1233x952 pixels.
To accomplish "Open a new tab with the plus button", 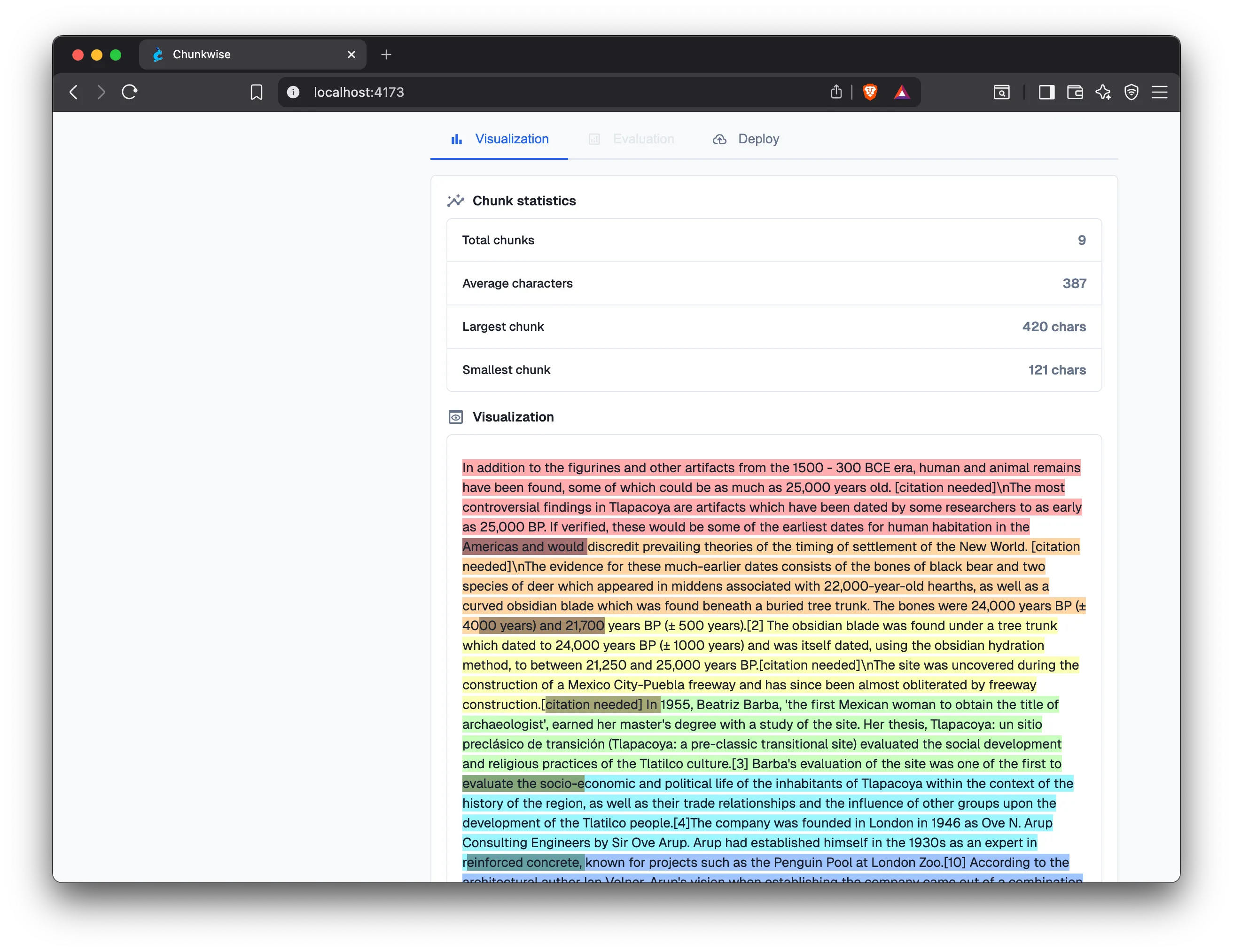I will point(386,54).
